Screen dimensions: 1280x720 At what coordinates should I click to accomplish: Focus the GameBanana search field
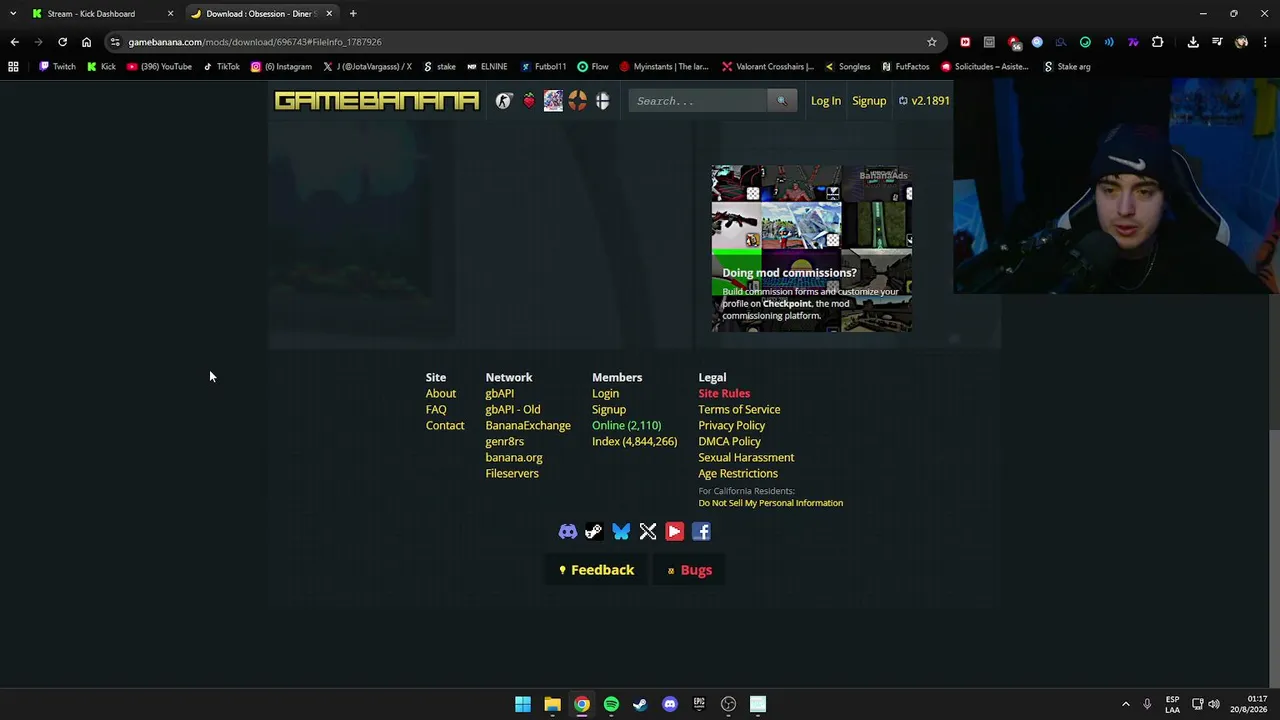pos(698,101)
